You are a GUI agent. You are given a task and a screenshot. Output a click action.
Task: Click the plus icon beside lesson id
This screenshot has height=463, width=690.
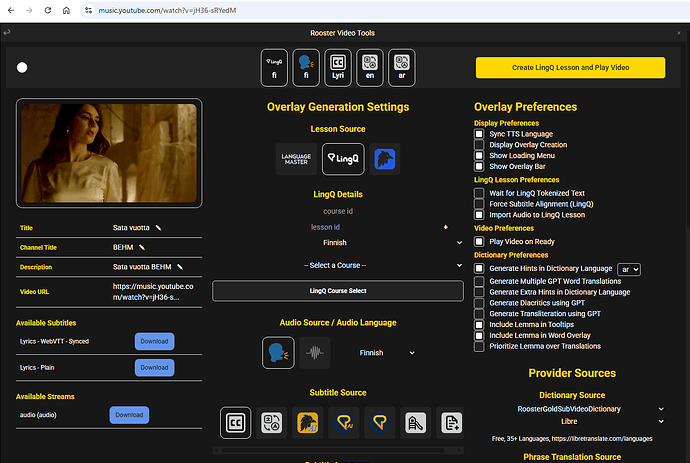pyautogui.click(x=445, y=227)
